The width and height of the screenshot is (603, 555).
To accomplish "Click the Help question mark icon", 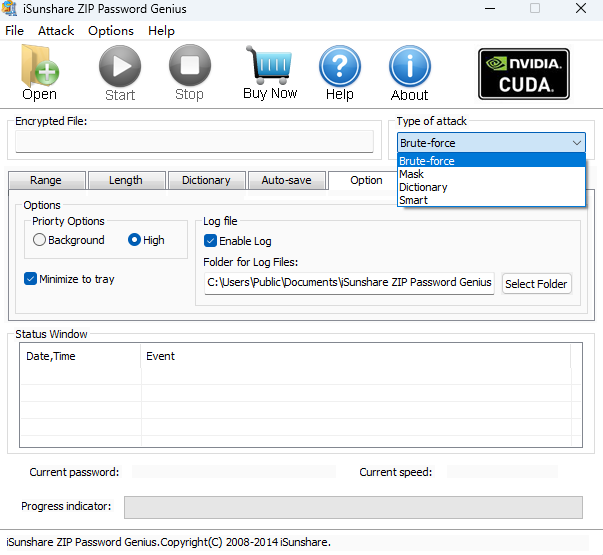I will [340, 66].
